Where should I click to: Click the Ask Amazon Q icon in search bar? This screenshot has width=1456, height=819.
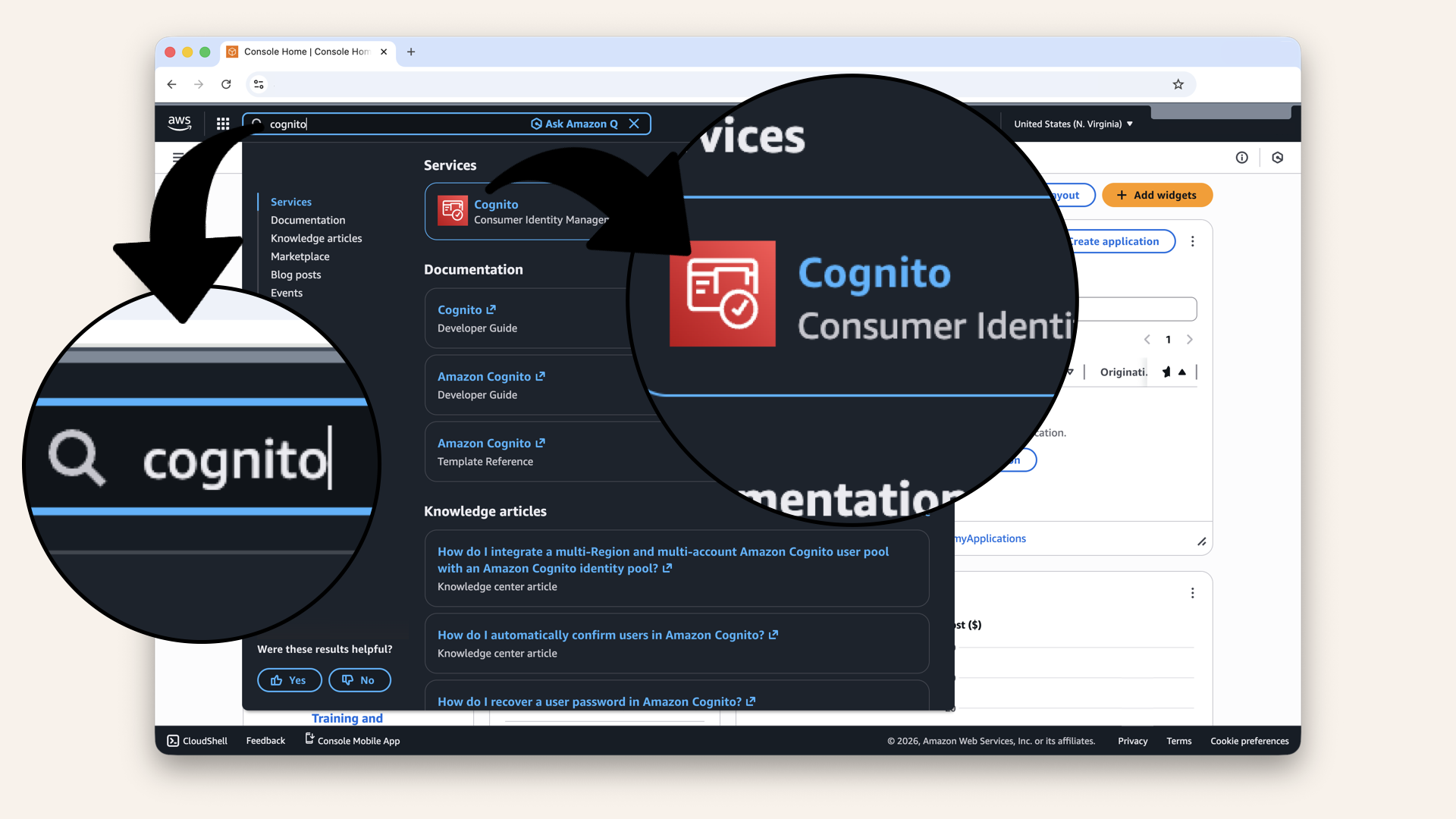[x=536, y=124]
